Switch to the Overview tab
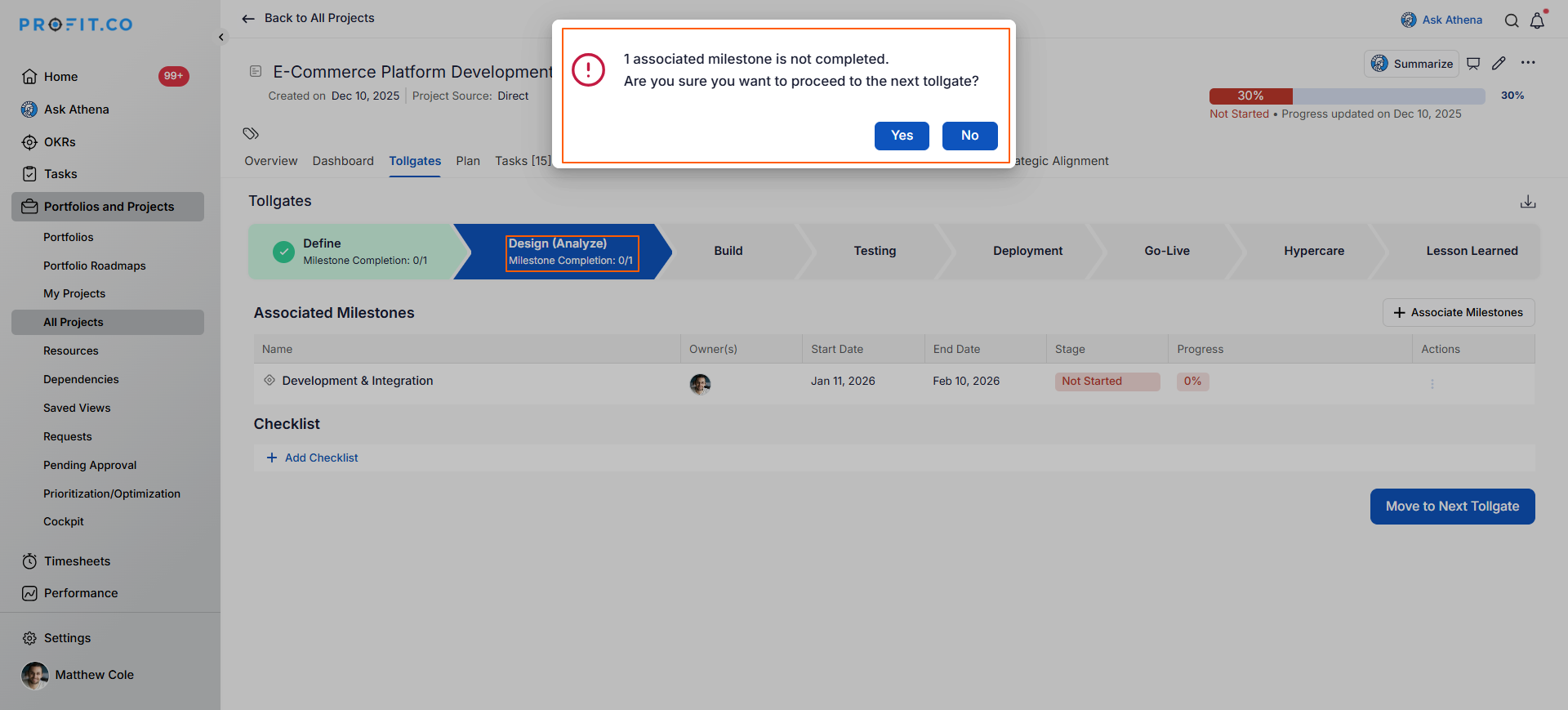The image size is (1568, 710). click(271, 161)
